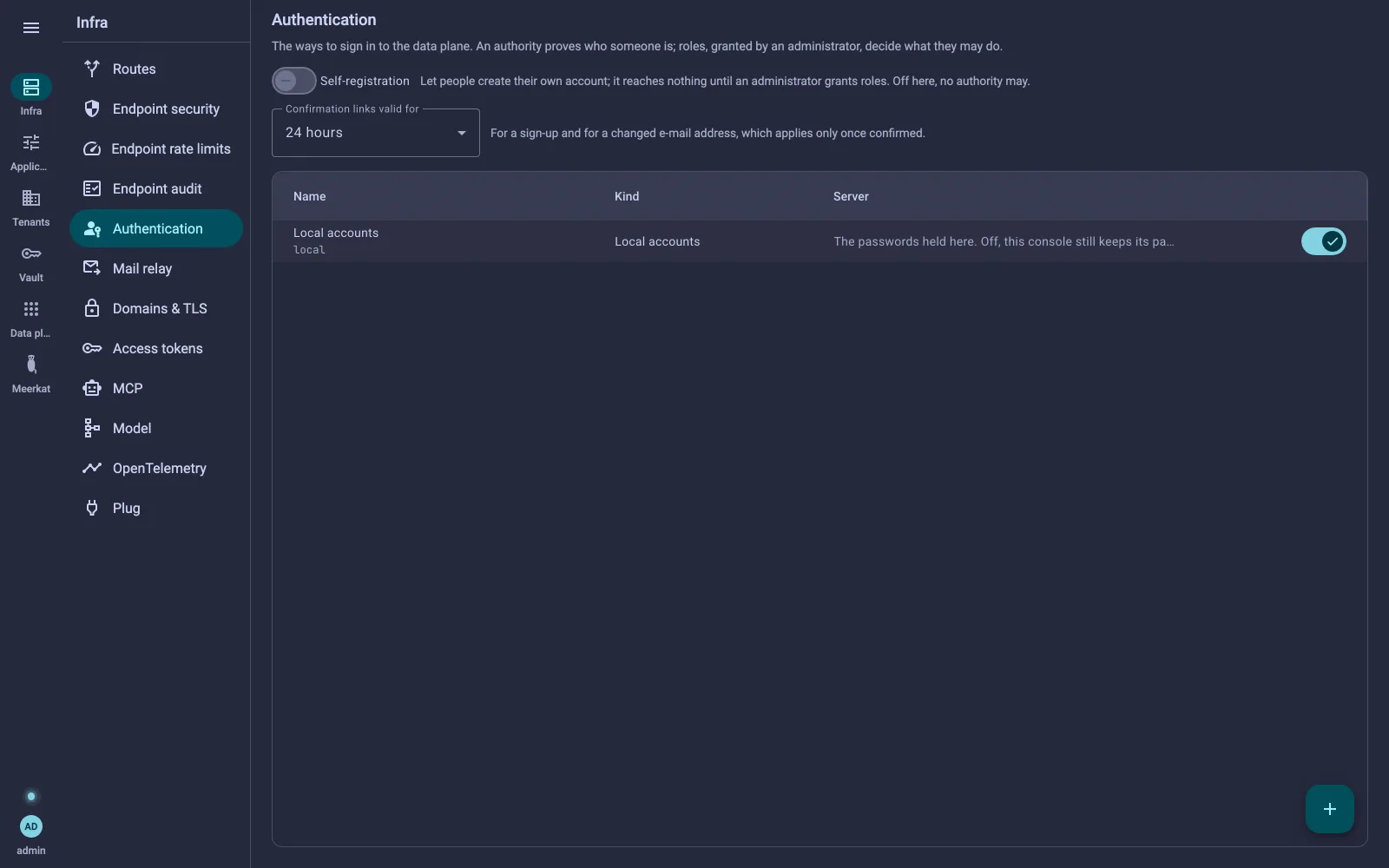The width and height of the screenshot is (1389, 868).
Task: Click the Endpoint audit checklist icon
Action: pos(92,188)
